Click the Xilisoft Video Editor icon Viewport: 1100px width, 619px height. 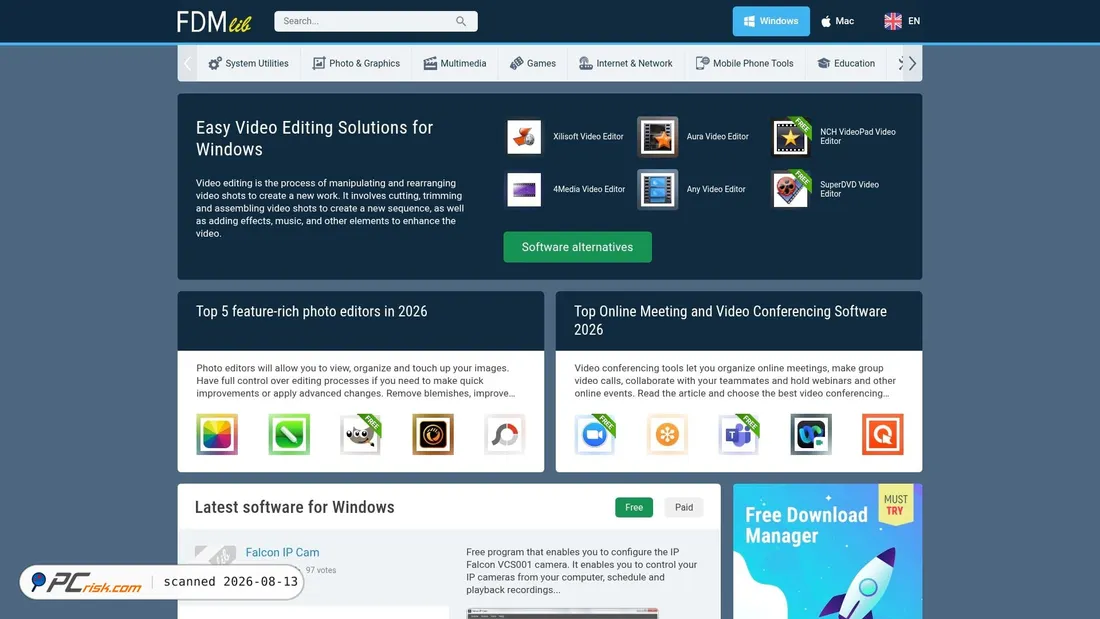click(x=524, y=136)
